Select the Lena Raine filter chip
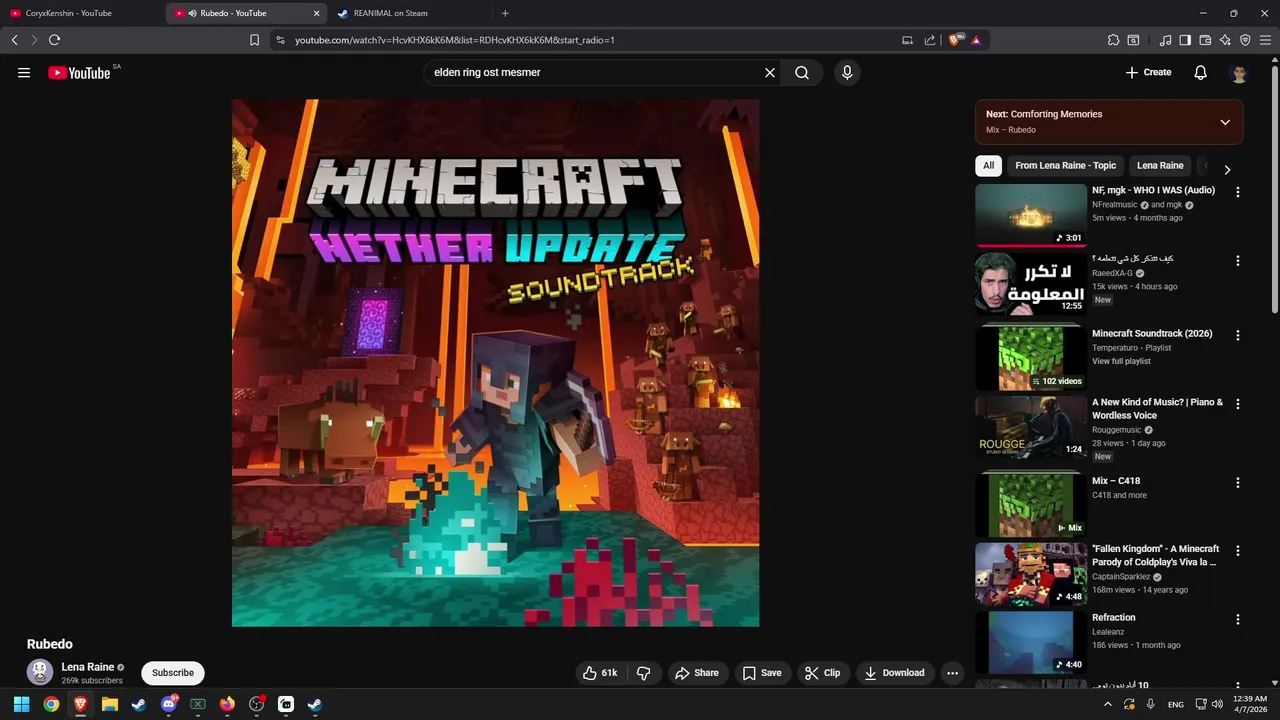The height and width of the screenshot is (720, 1280). (x=1160, y=166)
